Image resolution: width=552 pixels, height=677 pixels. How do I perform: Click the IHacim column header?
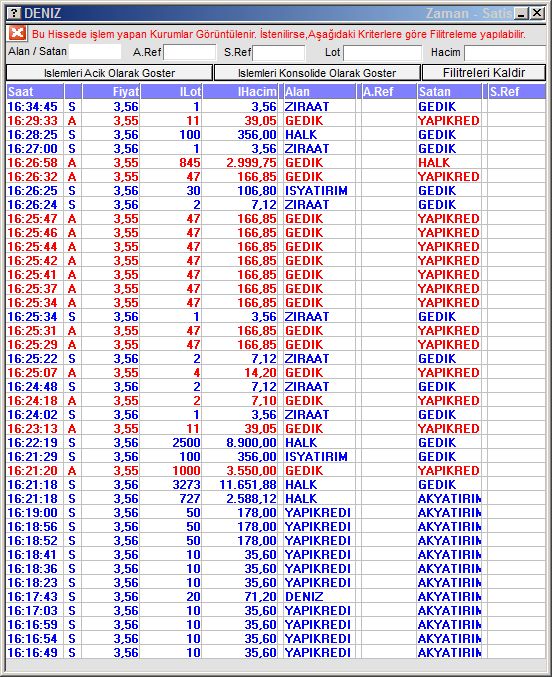point(240,92)
